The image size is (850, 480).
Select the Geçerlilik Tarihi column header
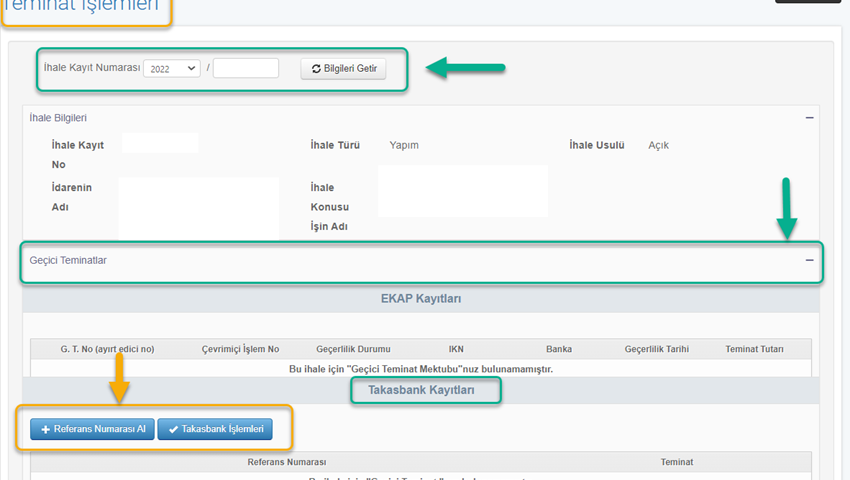[657, 349]
